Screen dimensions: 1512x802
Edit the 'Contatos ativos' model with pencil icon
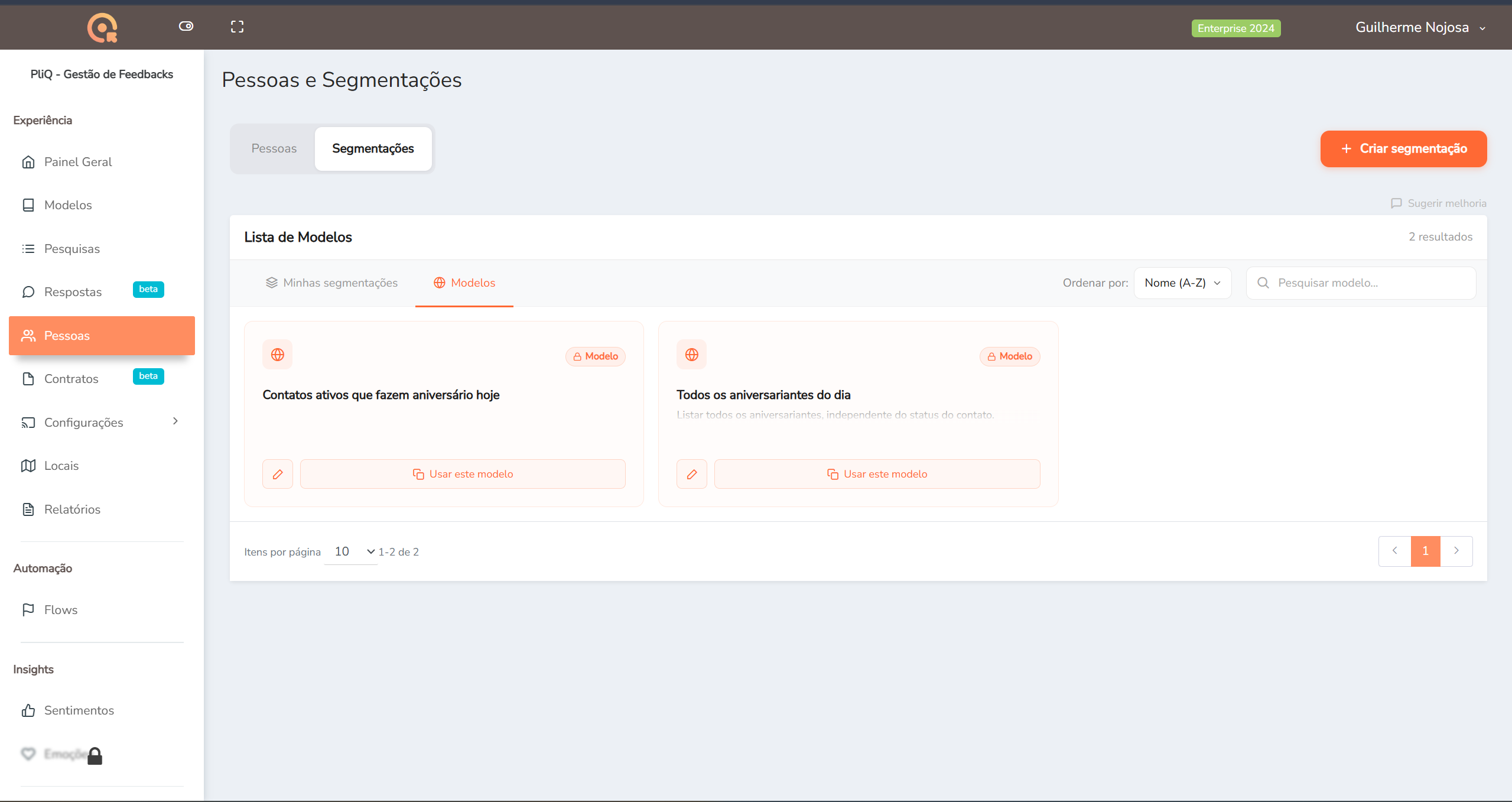click(x=278, y=474)
